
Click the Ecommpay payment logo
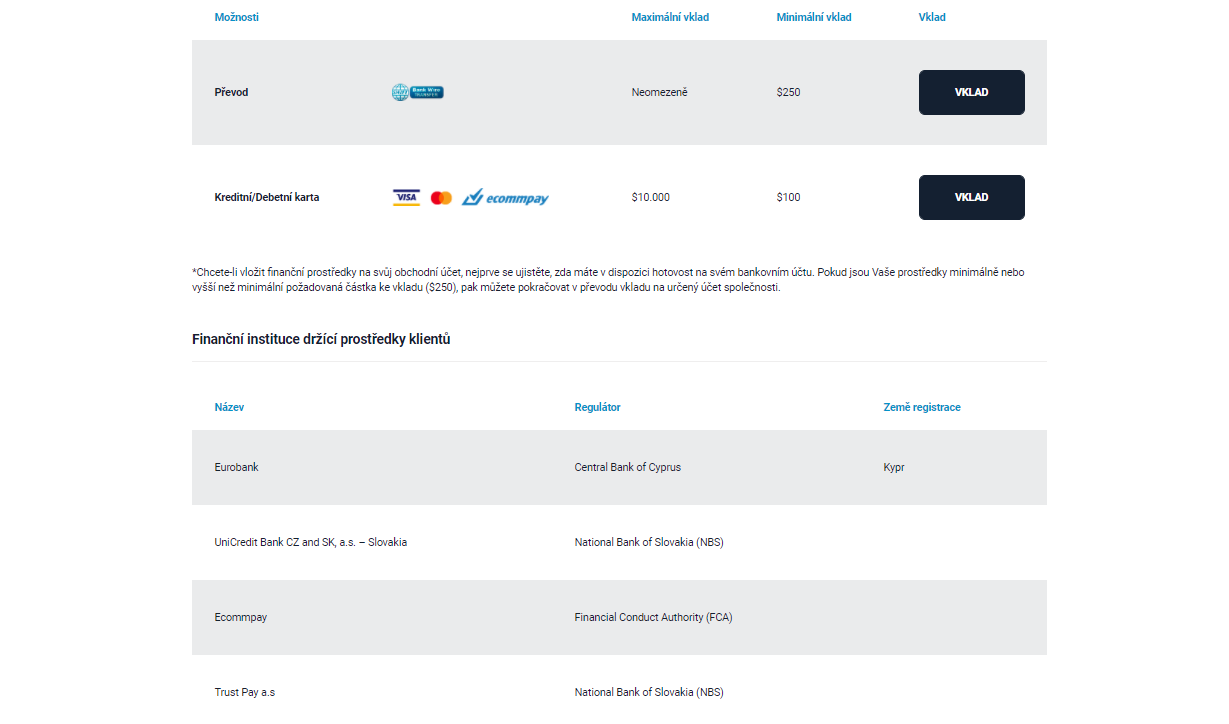coord(505,198)
